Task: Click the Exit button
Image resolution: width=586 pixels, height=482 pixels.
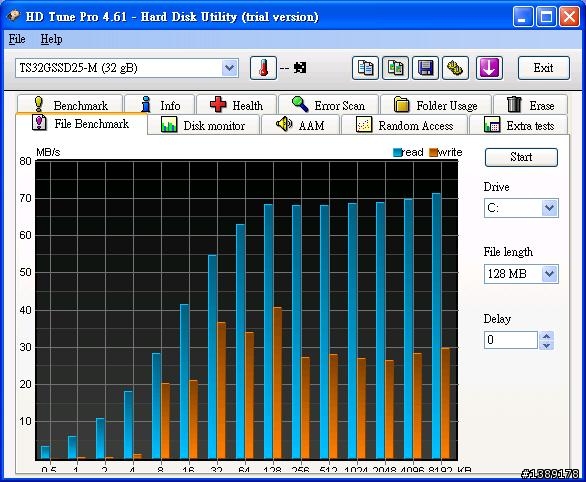Action: pyautogui.click(x=544, y=68)
